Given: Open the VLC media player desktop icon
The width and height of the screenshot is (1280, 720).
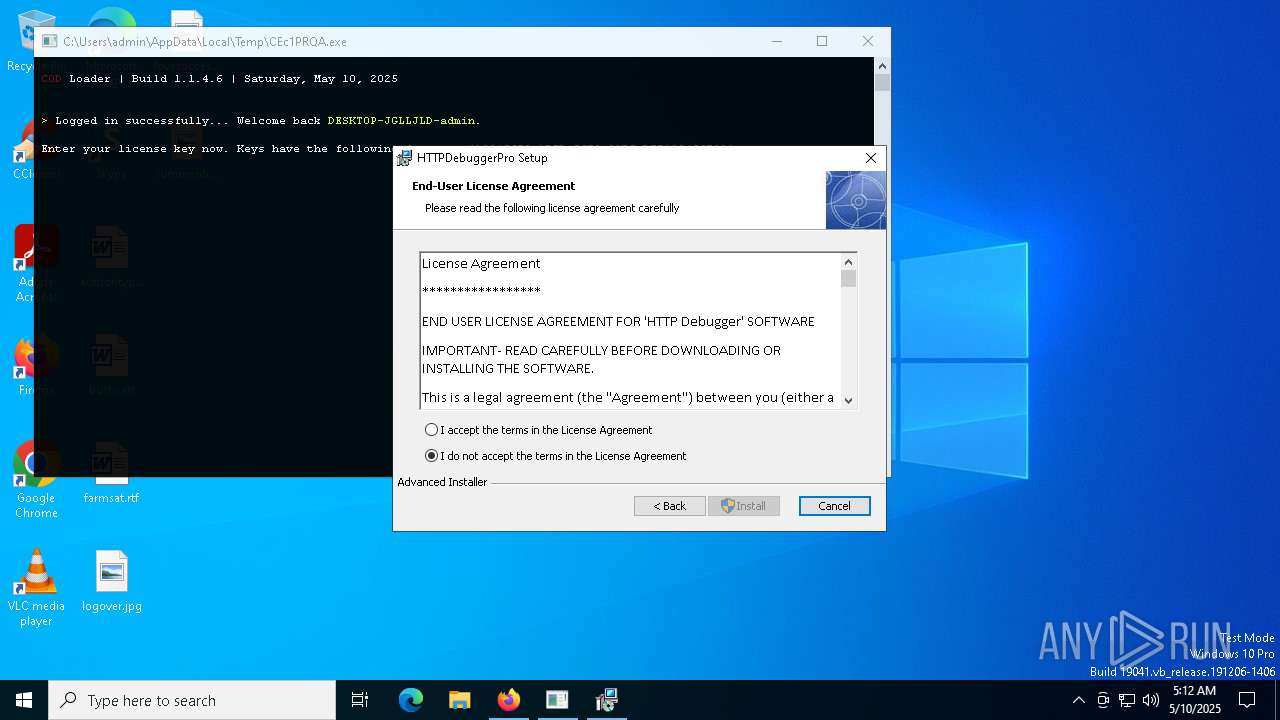Looking at the screenshot, I should point(36,588).
